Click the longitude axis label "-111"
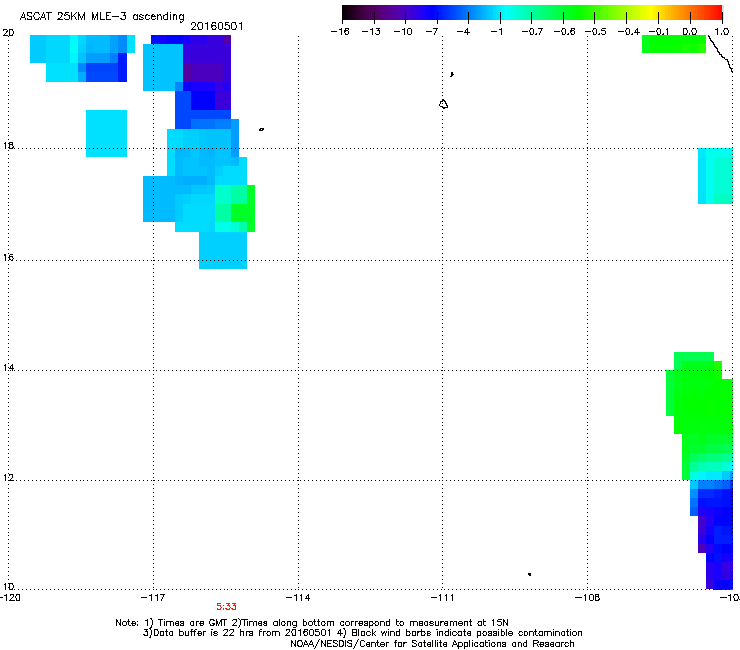 coord(442,598)
